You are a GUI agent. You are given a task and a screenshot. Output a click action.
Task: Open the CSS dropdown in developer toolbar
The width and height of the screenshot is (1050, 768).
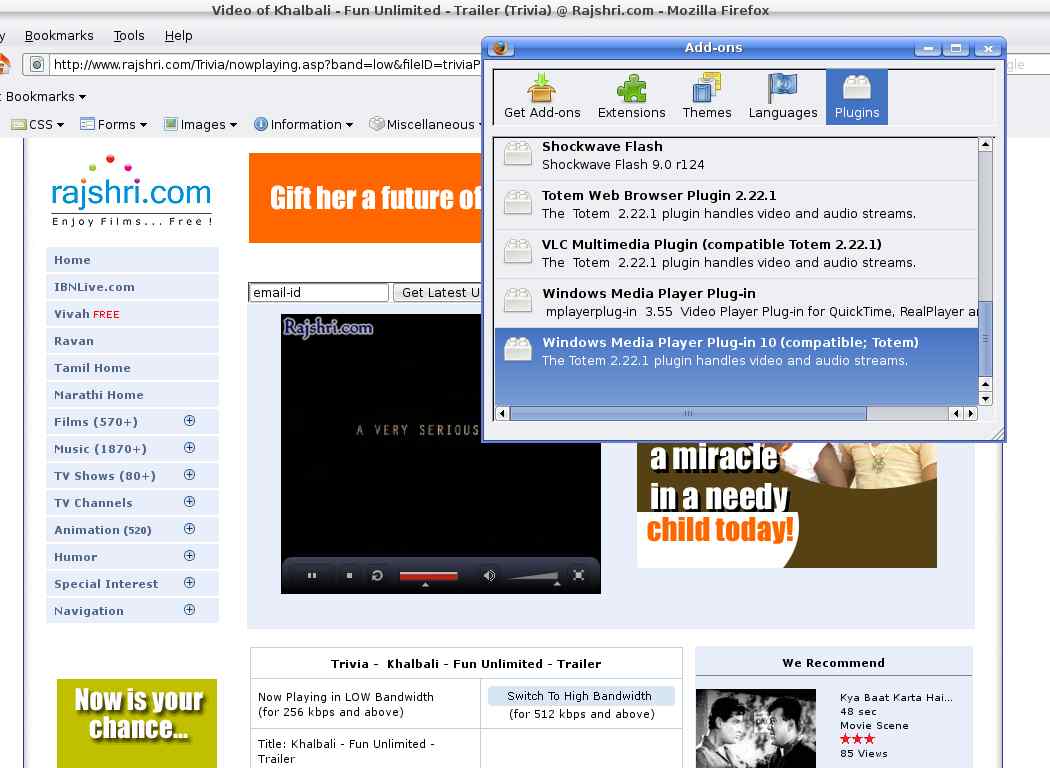38,125
